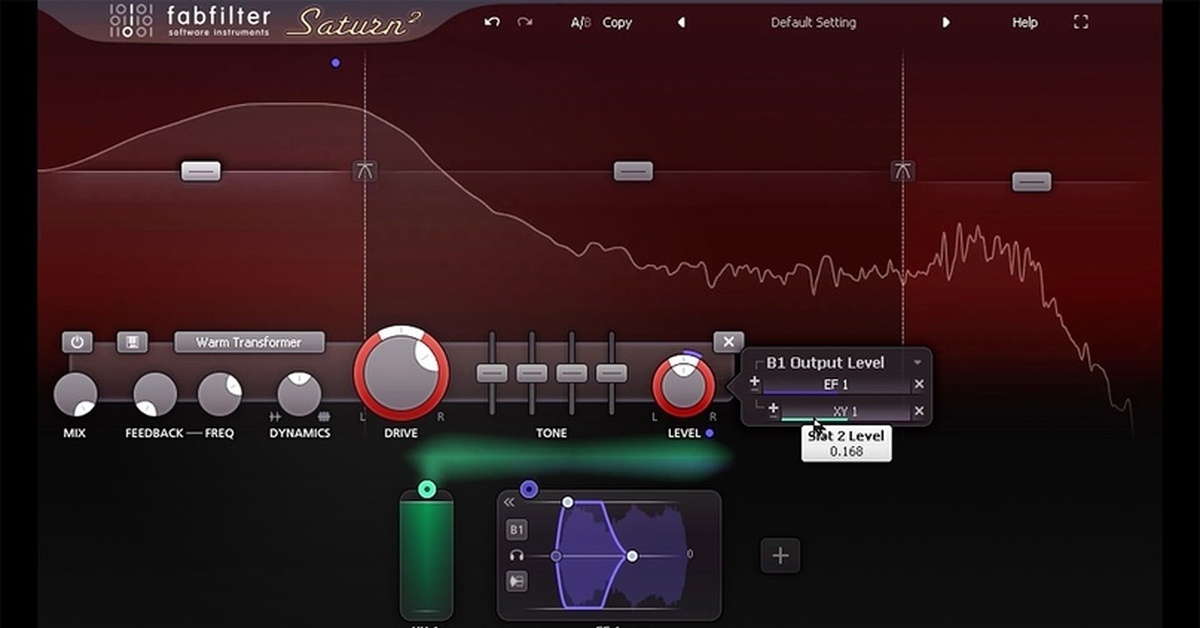
Task: Add a new modulation source with plus button
Action: (x=780, y=556)
